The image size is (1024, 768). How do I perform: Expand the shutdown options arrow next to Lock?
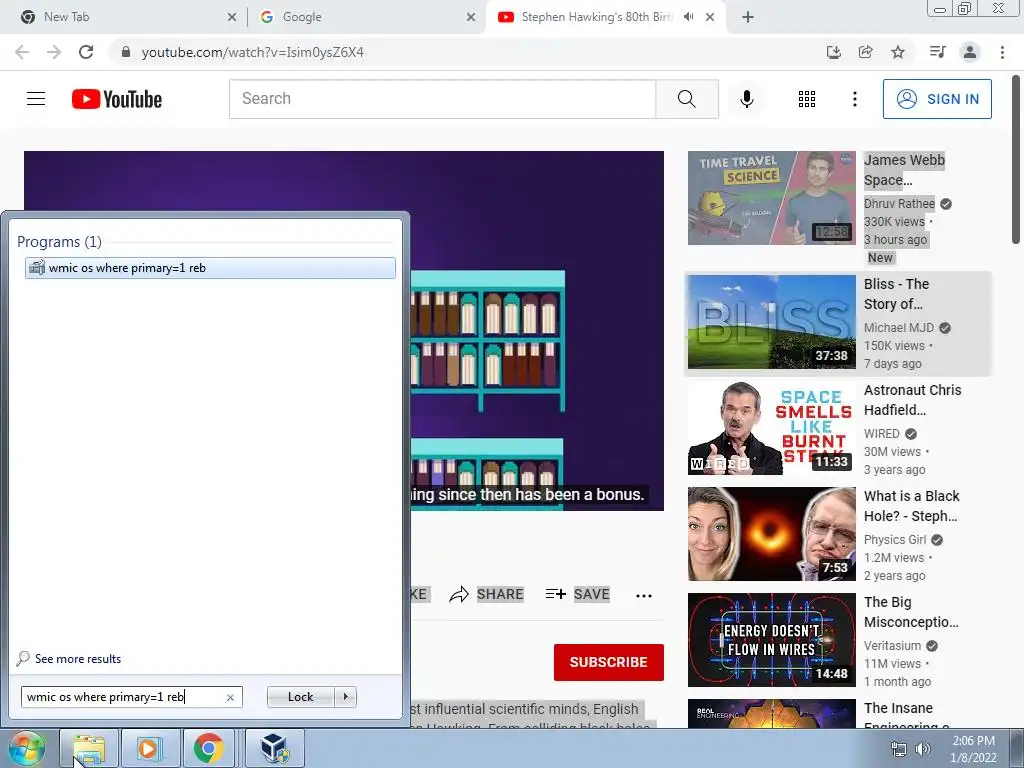(x=345, y=697)
